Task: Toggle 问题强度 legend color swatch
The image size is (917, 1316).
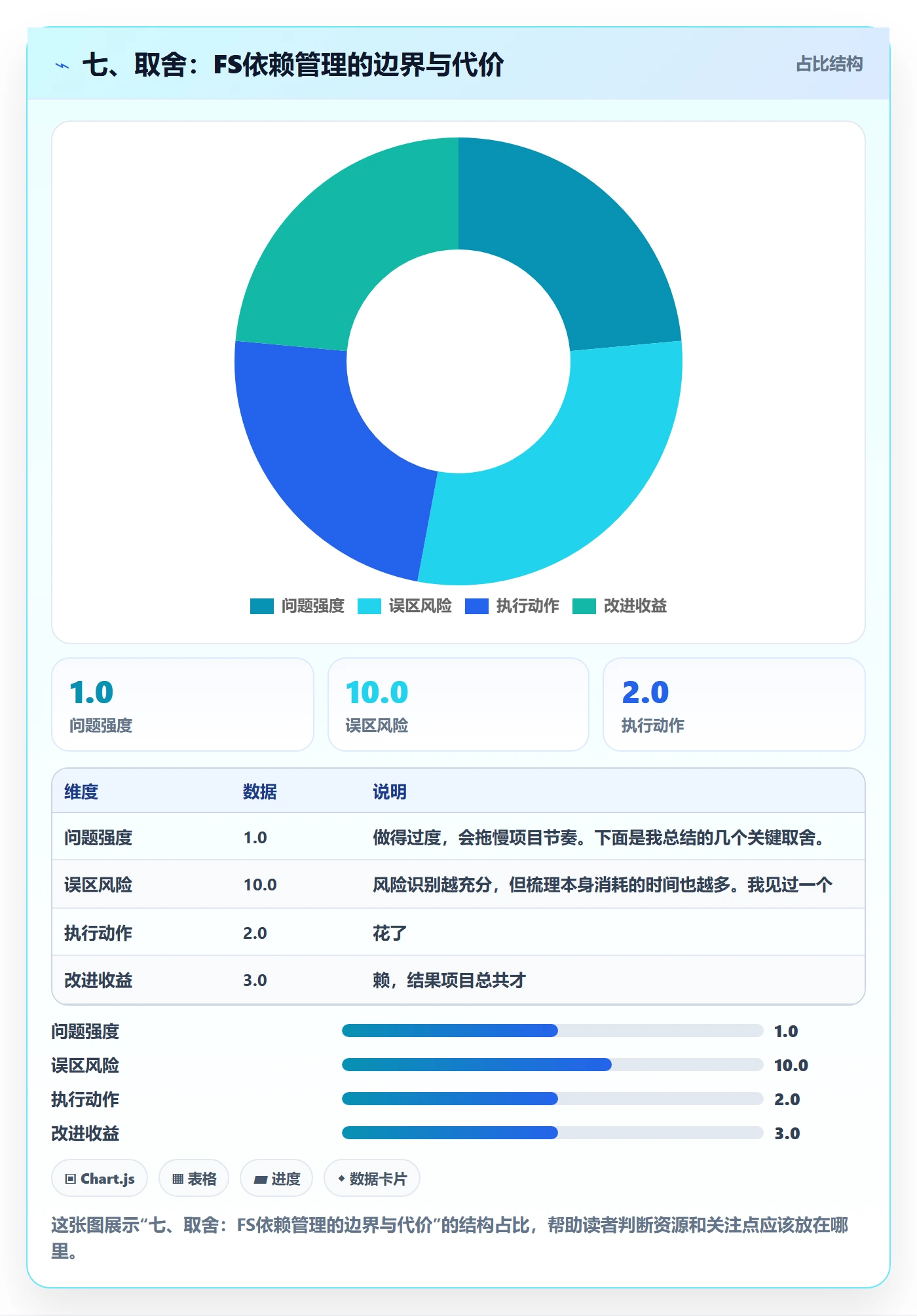Action: (x=262, y=606)
